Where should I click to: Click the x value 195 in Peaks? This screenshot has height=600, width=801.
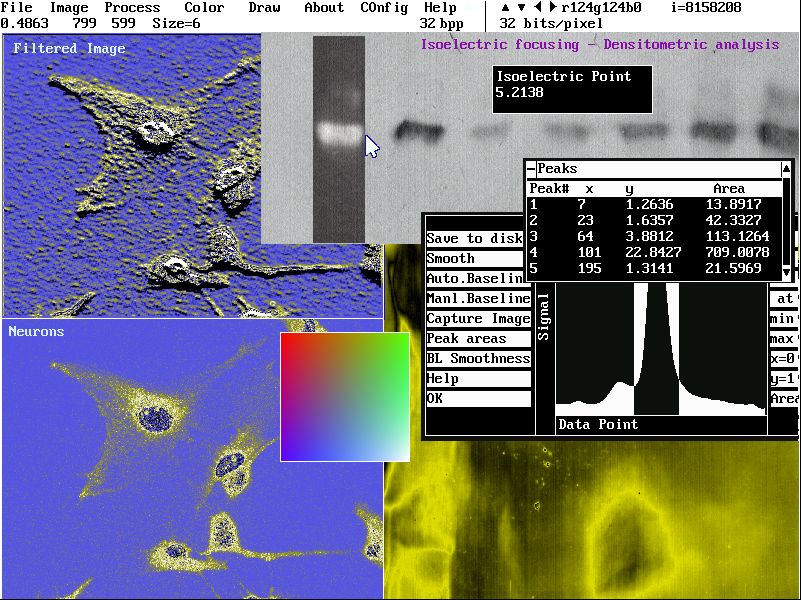coord(589,268)
